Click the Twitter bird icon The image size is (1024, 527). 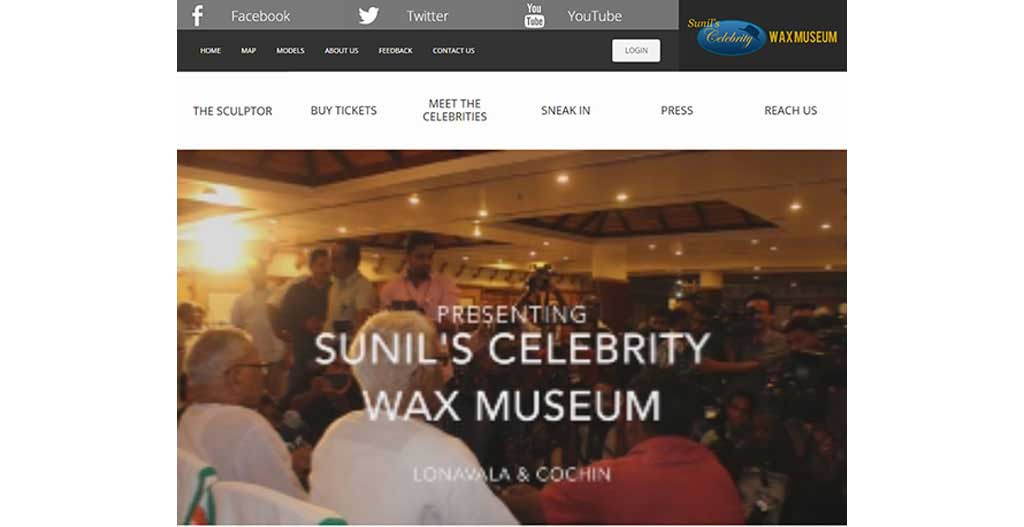[368, 16]
